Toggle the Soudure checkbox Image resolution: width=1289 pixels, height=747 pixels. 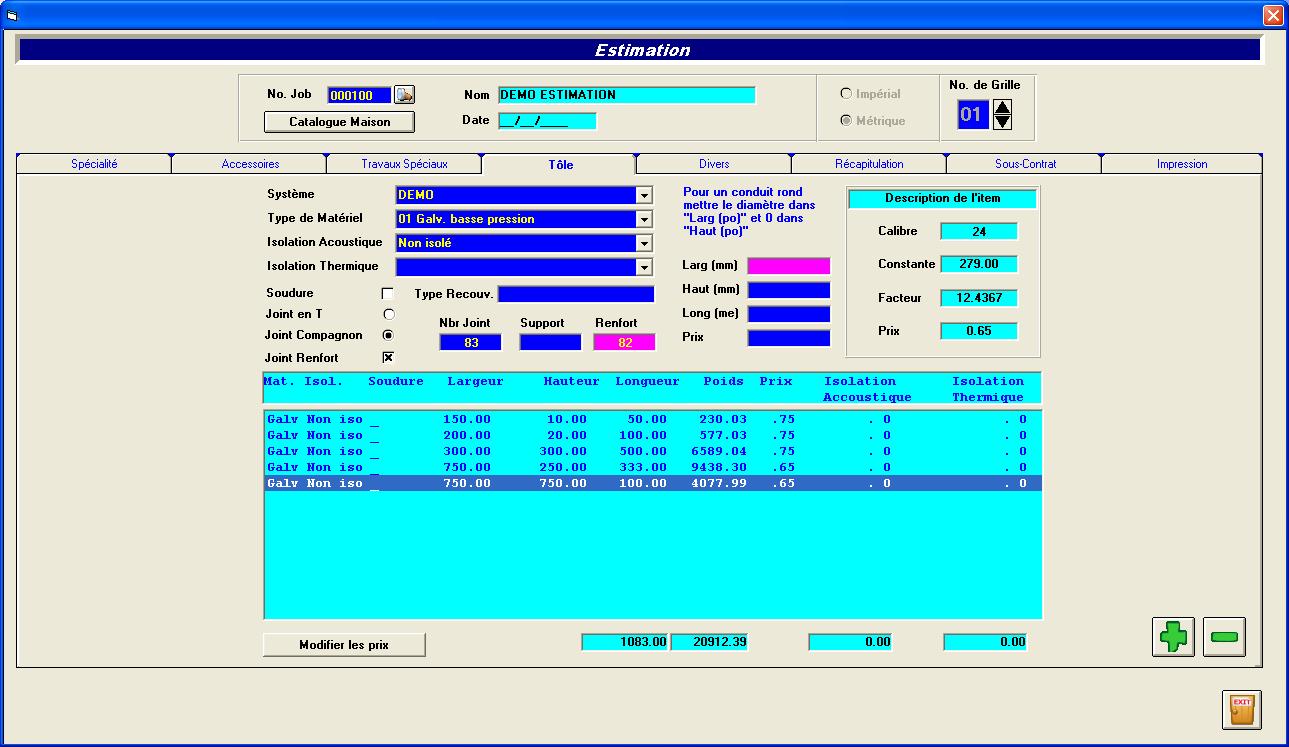pos(388,294)
